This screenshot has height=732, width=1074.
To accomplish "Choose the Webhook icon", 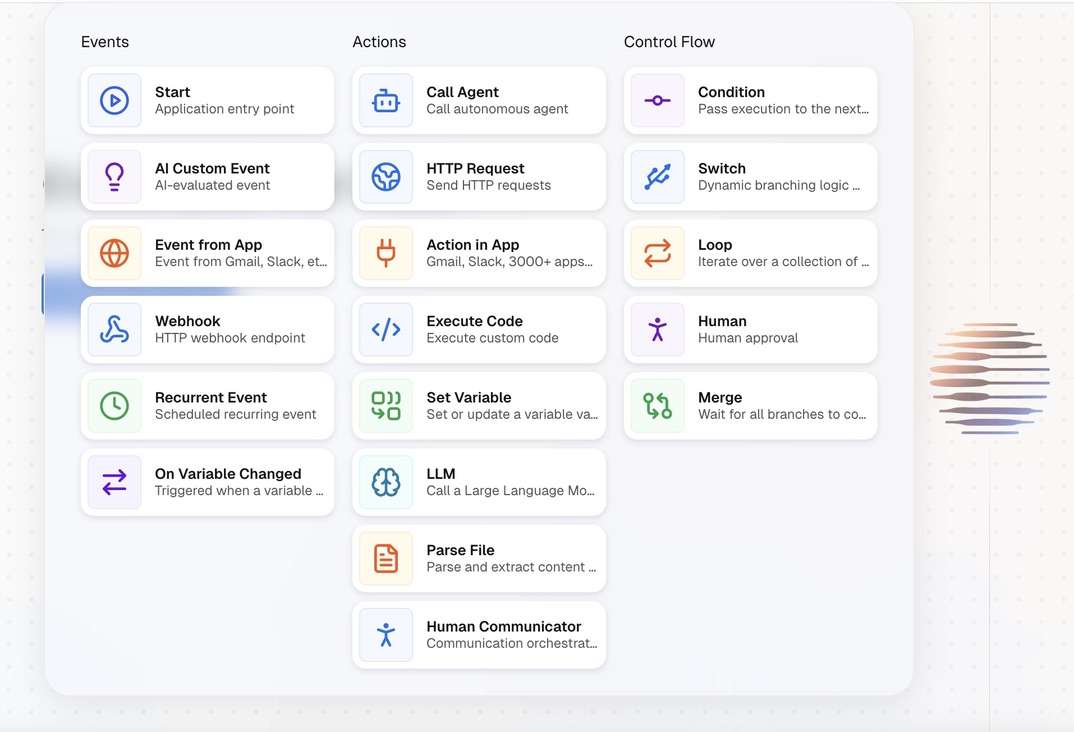I will [114, 329].
